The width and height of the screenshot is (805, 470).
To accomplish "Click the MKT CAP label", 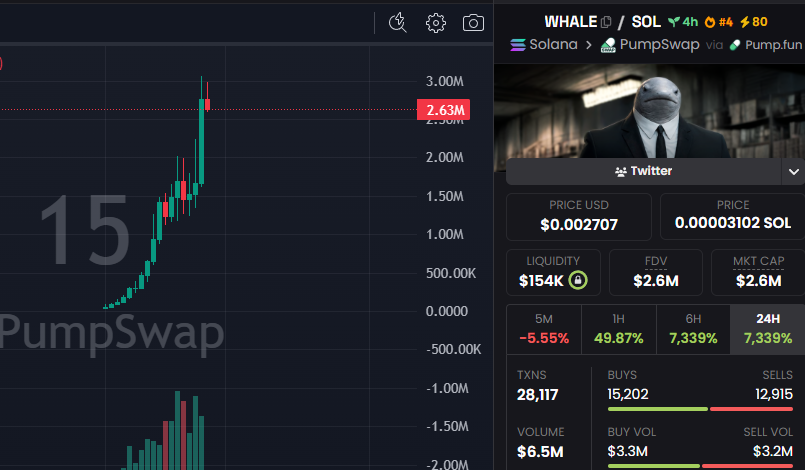I will point(758,261).
